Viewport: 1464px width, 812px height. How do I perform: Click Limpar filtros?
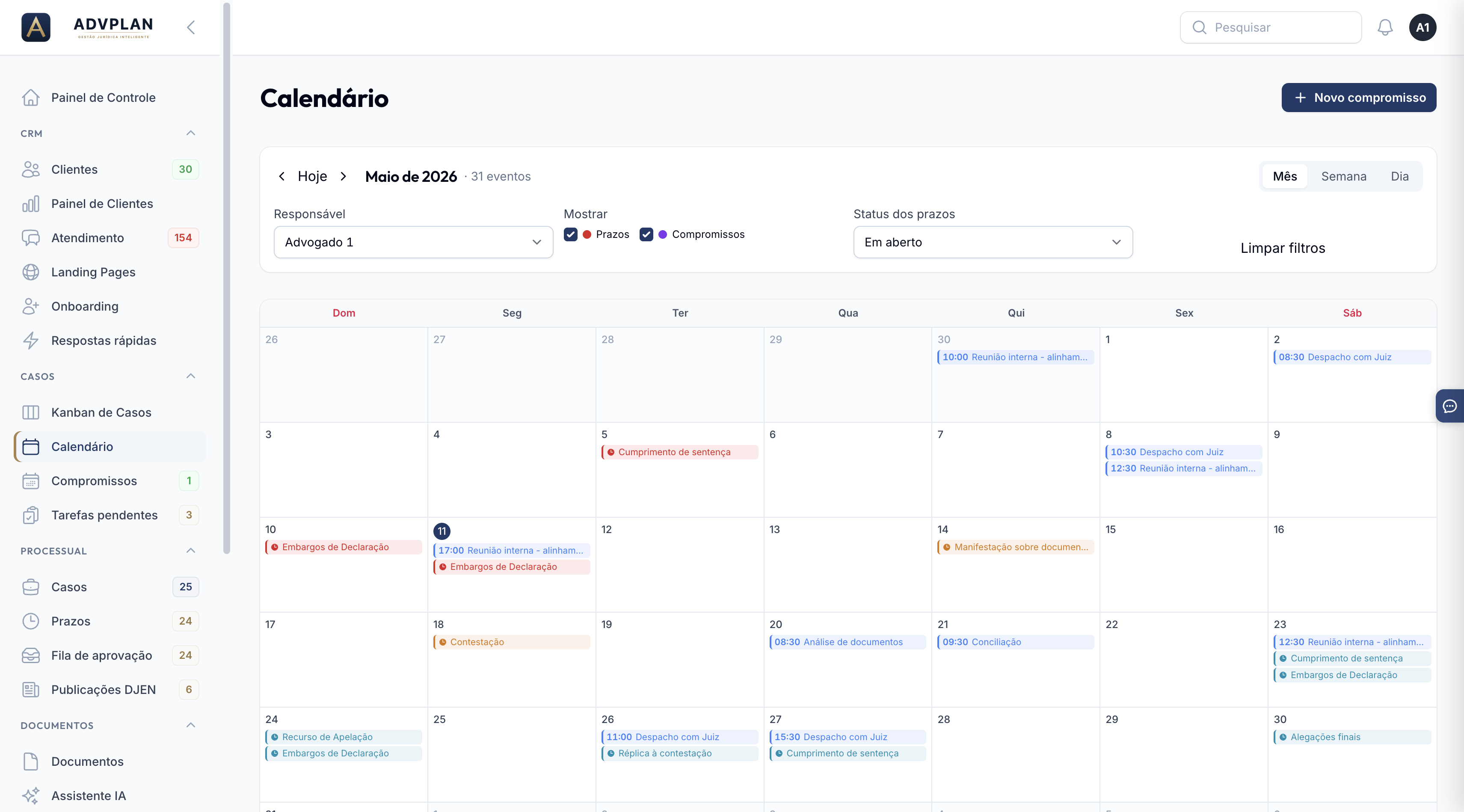1283,248
